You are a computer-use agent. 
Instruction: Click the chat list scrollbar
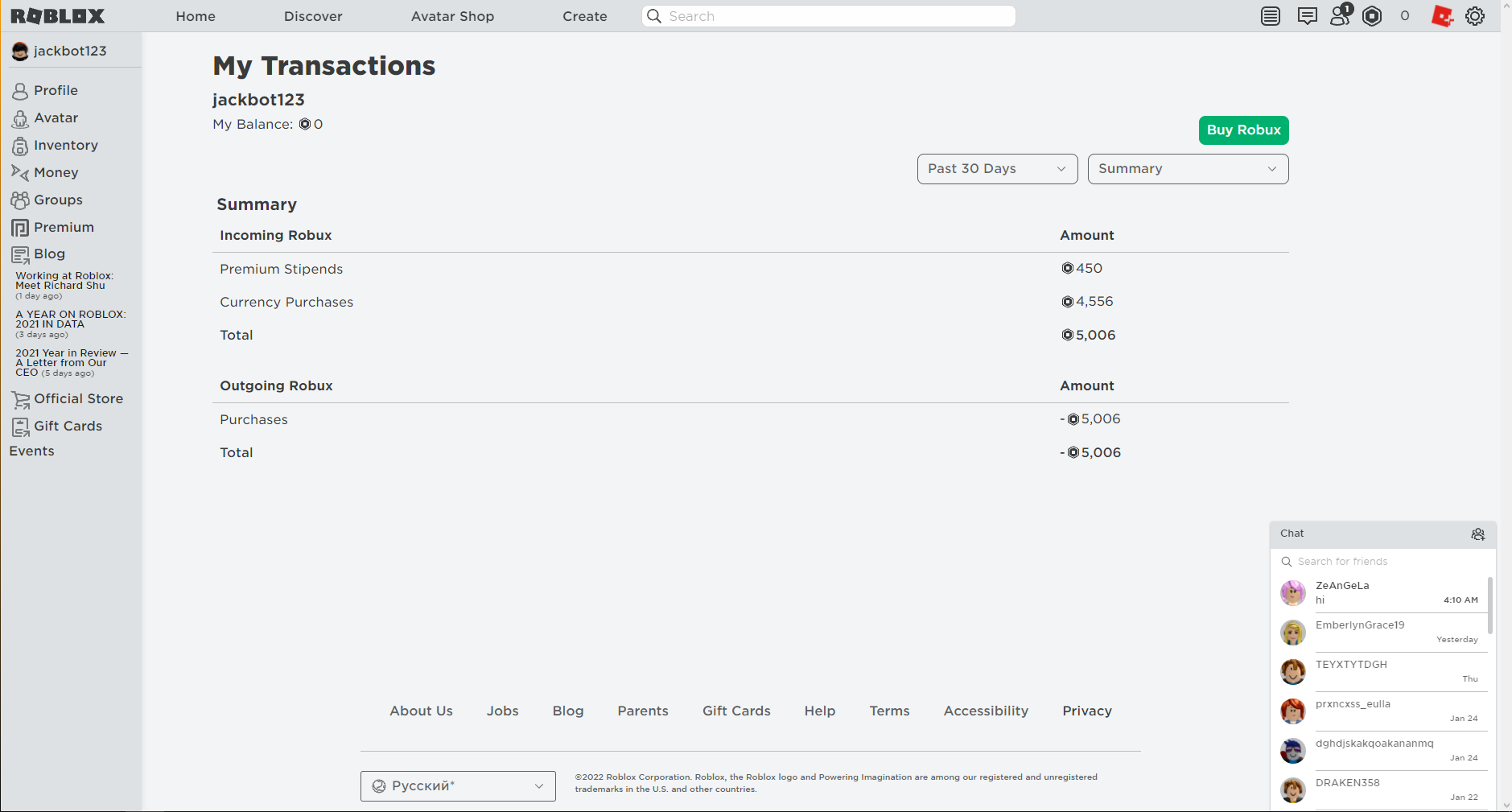click(1490, 605)
